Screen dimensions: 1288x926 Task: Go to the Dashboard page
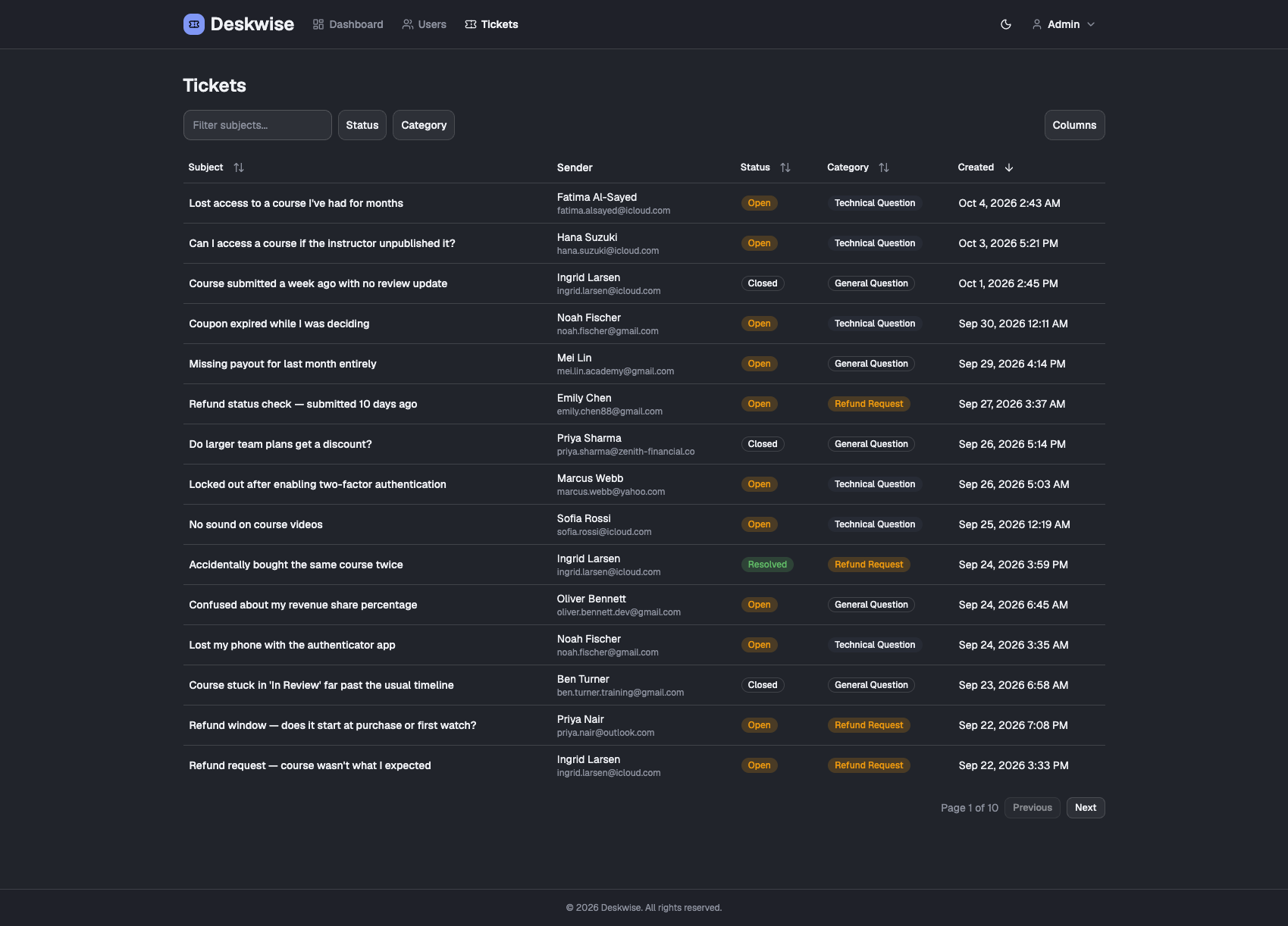(x=348, y=24)
